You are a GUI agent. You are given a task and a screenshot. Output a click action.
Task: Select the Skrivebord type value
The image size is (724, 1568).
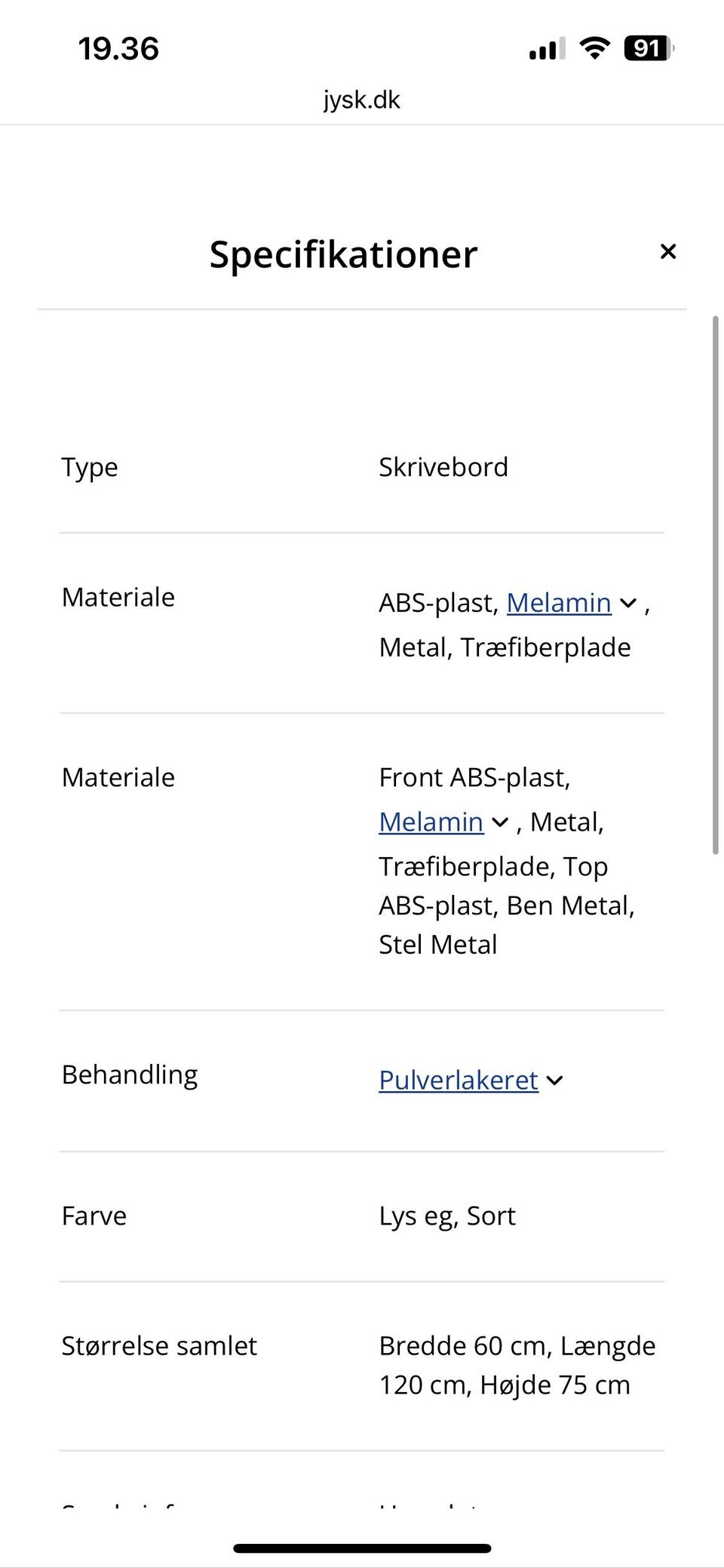[x=443, y=467]
